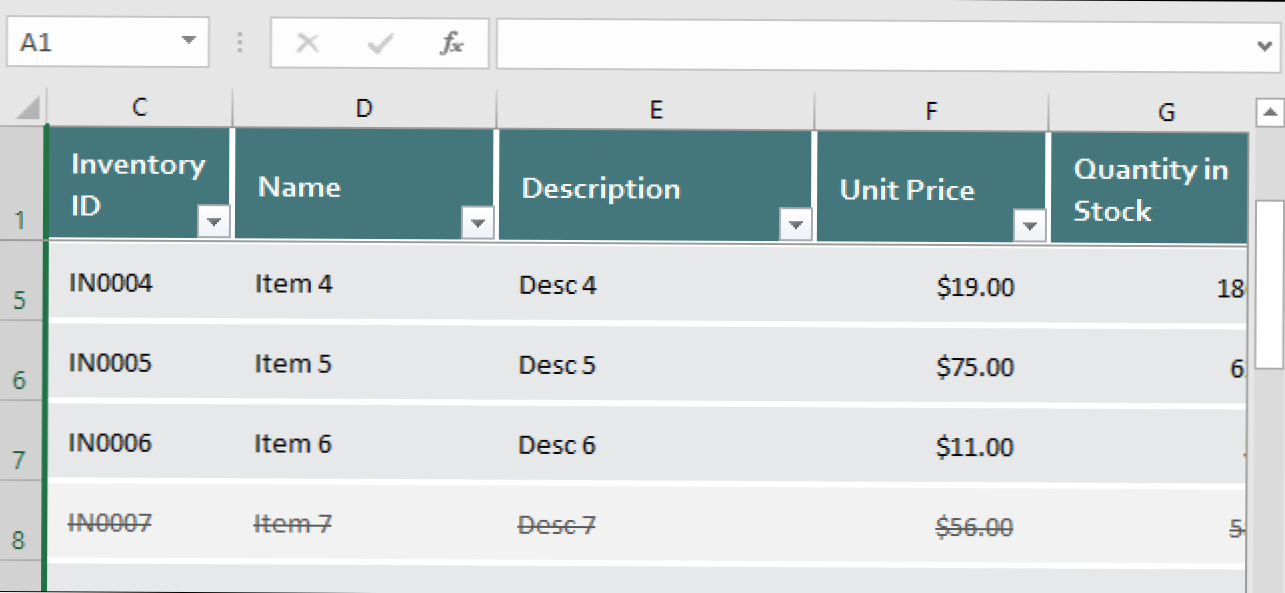Open the Unit Price filter dropdown

click(x=1028, y=226)
